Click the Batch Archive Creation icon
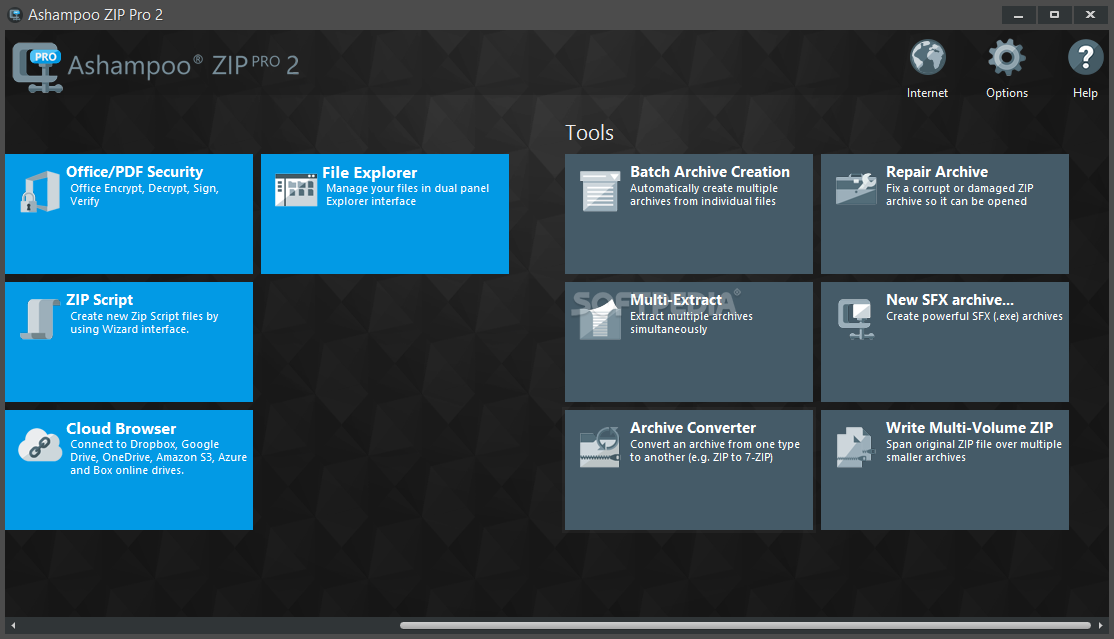The image size is (1114, 639). click(x=600, y=190)
